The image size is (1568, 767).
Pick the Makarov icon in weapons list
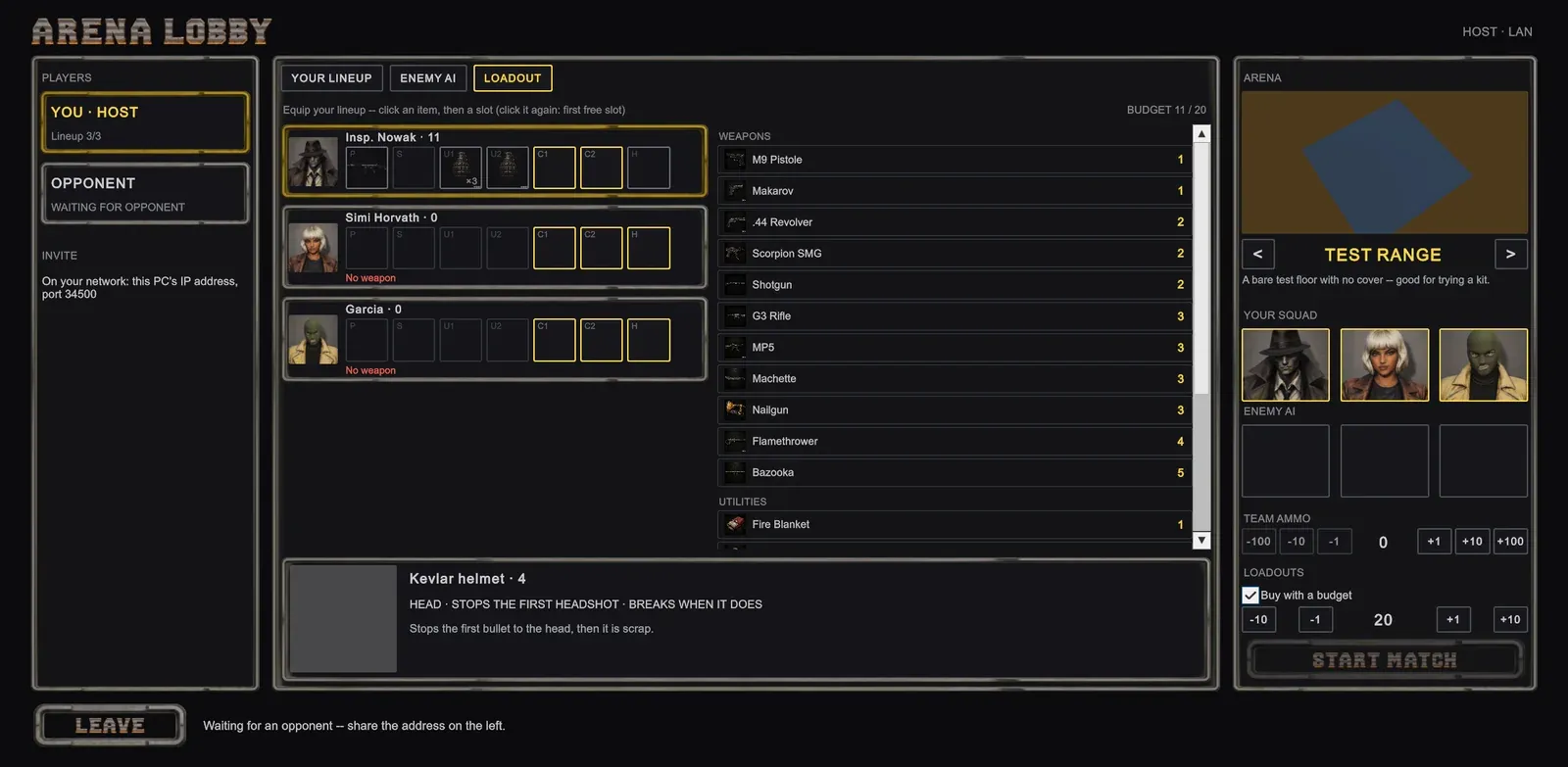[735, 191]
